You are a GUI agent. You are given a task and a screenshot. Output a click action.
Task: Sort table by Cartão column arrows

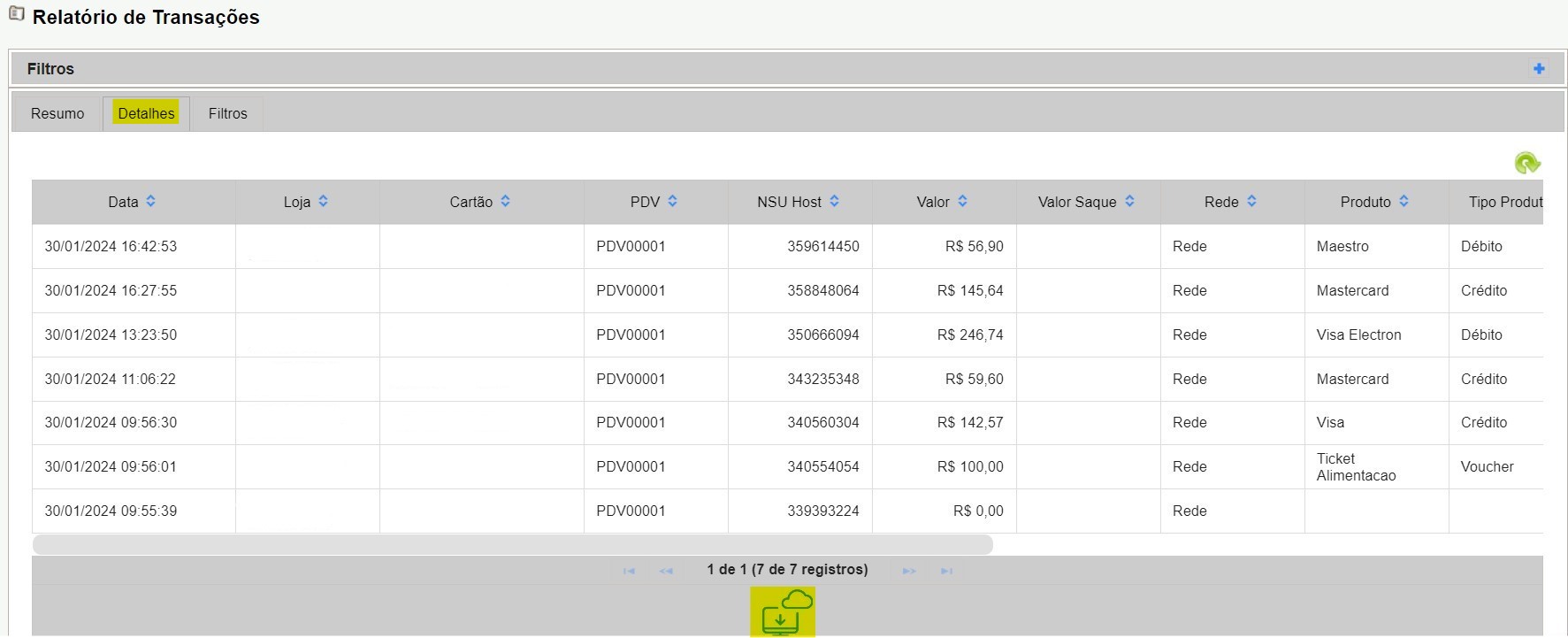(505, 202)
